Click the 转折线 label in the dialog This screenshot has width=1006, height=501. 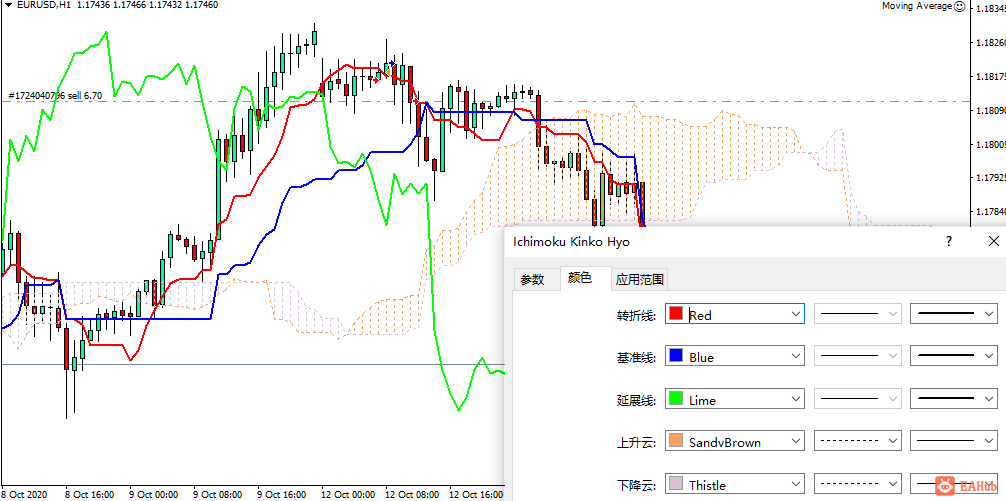point(636,315)
